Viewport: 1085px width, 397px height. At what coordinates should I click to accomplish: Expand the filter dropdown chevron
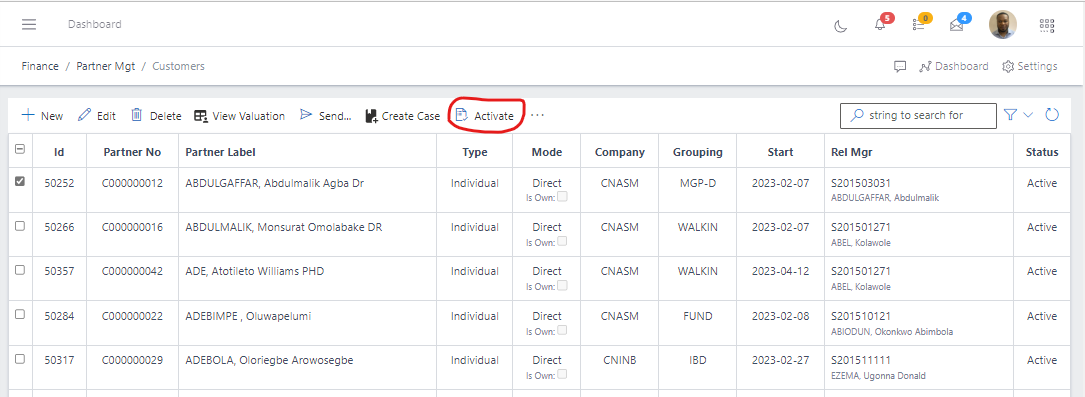tap(1028, 116)
